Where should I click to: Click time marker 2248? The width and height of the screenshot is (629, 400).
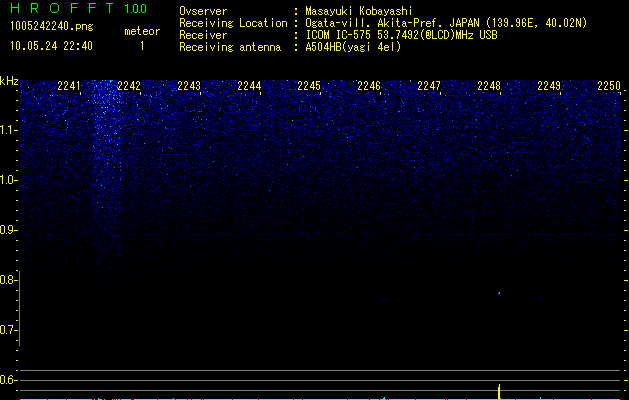(489, 86)
